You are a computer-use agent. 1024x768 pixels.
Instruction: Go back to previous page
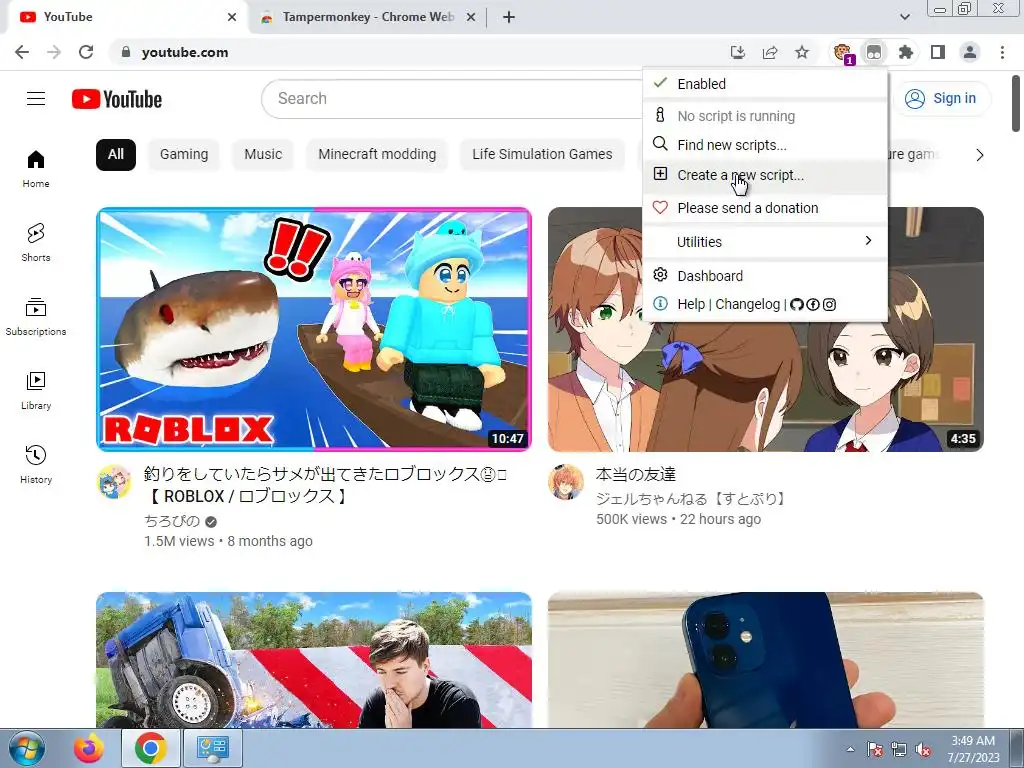22,52
